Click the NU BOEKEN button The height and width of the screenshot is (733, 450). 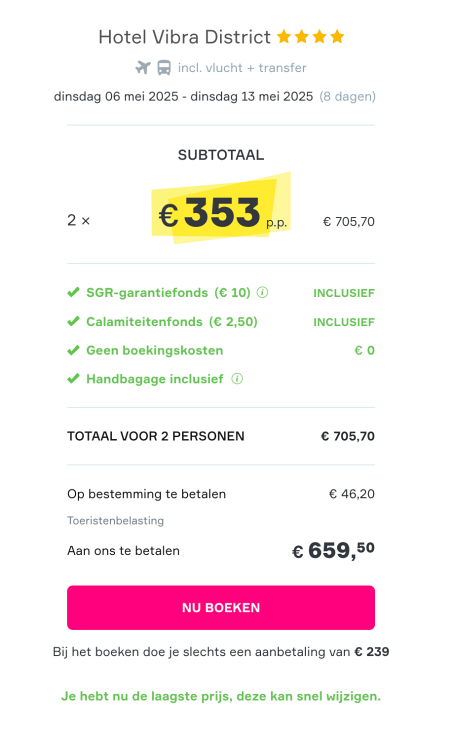221,607
